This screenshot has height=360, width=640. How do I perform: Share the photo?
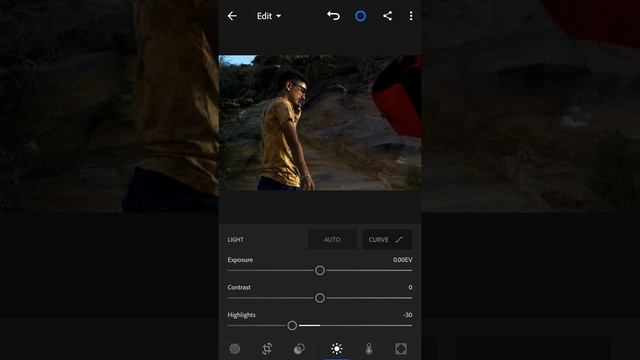[x=387, y=16]
